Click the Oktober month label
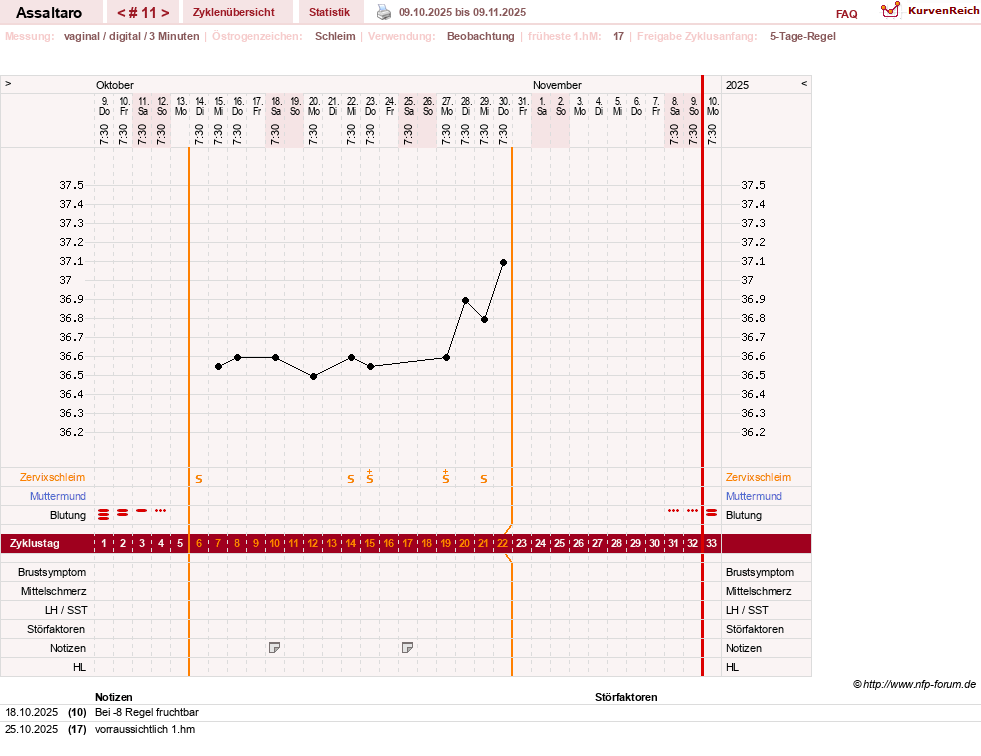 pyautogui.click(x=114, y=85)
